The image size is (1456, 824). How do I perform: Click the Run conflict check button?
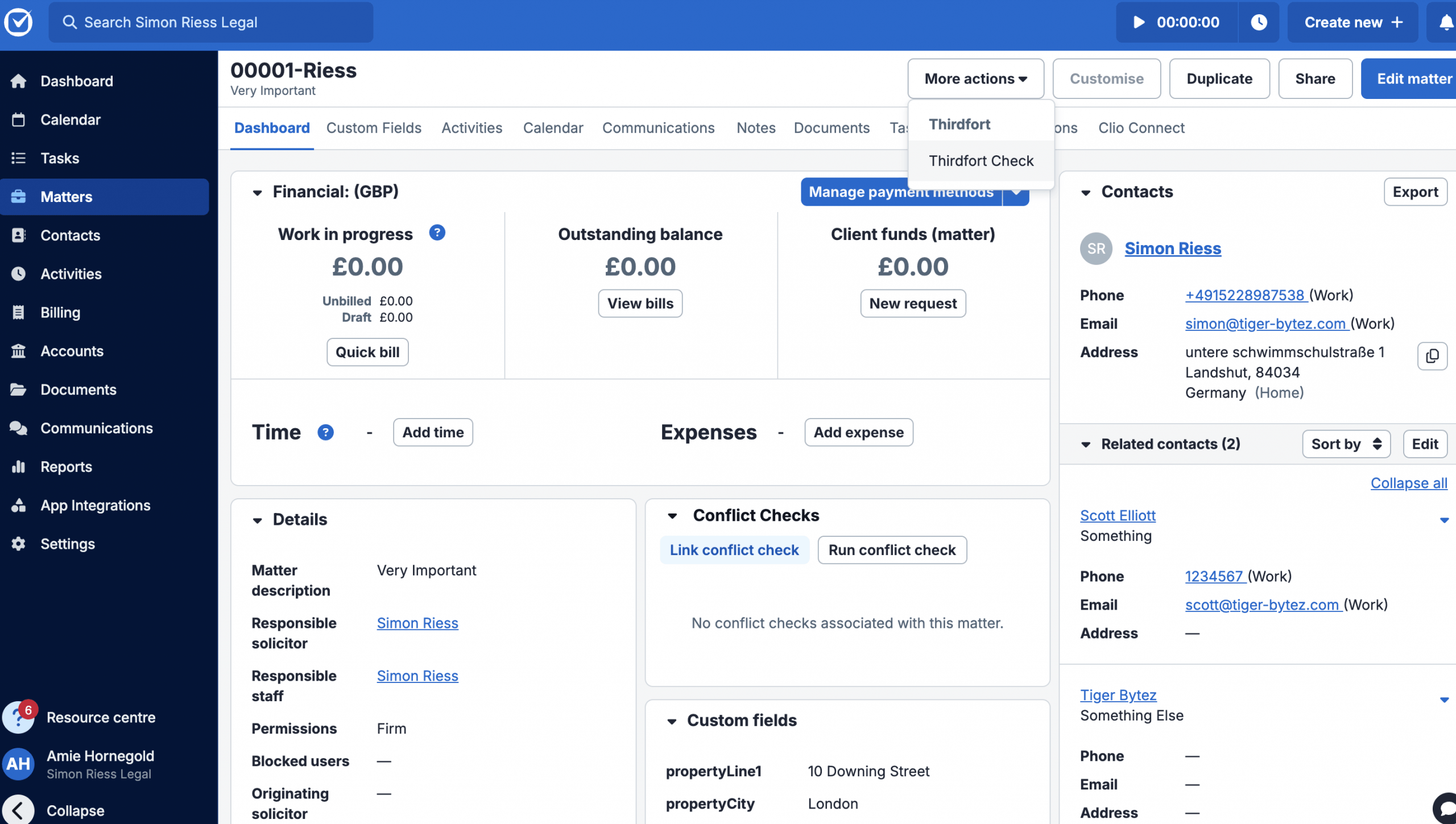[892, 550]
